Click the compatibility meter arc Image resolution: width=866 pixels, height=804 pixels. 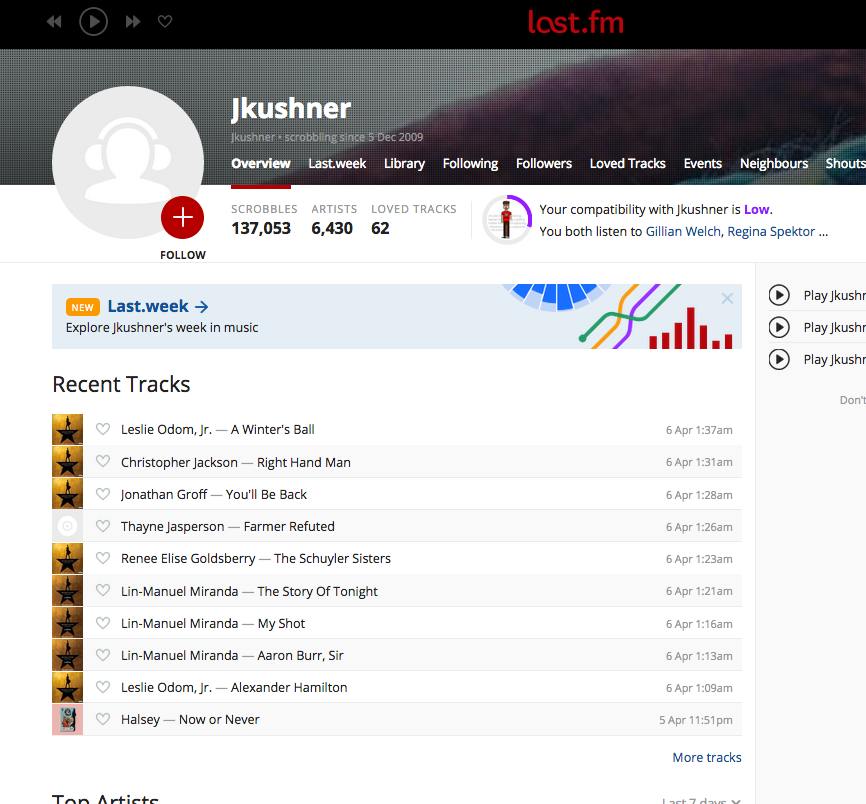point(507,221)
